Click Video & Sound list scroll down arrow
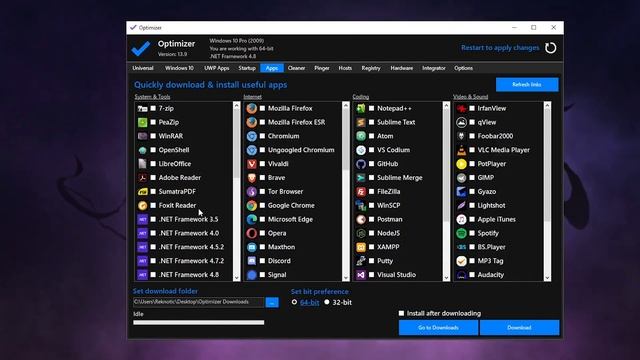Viewport: 640px width, 360px height. coord(547,278)
